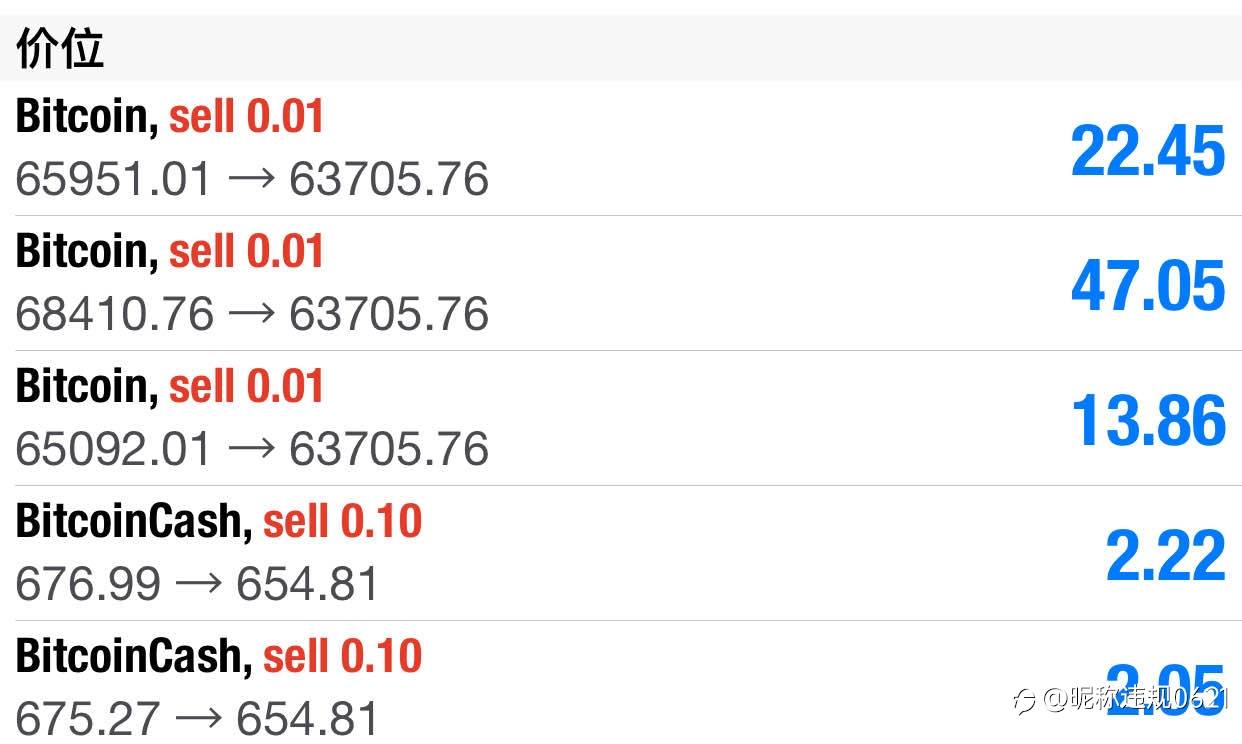Tap price line 65951.01 → 63705.76
This screenshot has width=1242, height=744.
tap(252, 180)
